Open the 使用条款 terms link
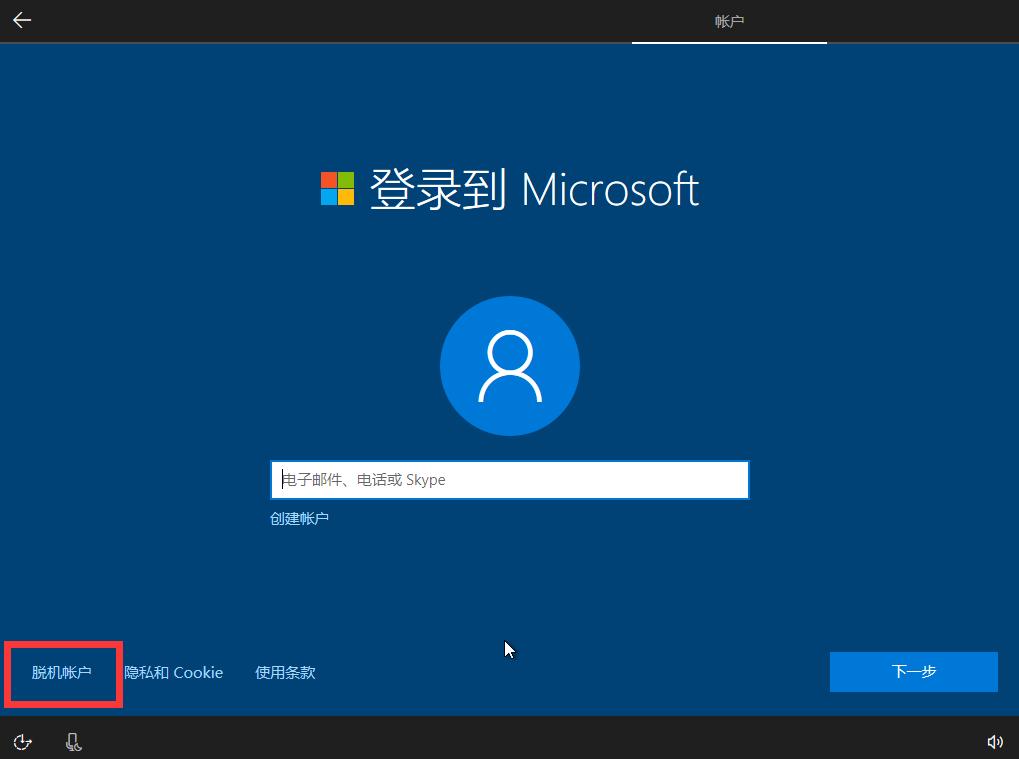 coord(284,672)
